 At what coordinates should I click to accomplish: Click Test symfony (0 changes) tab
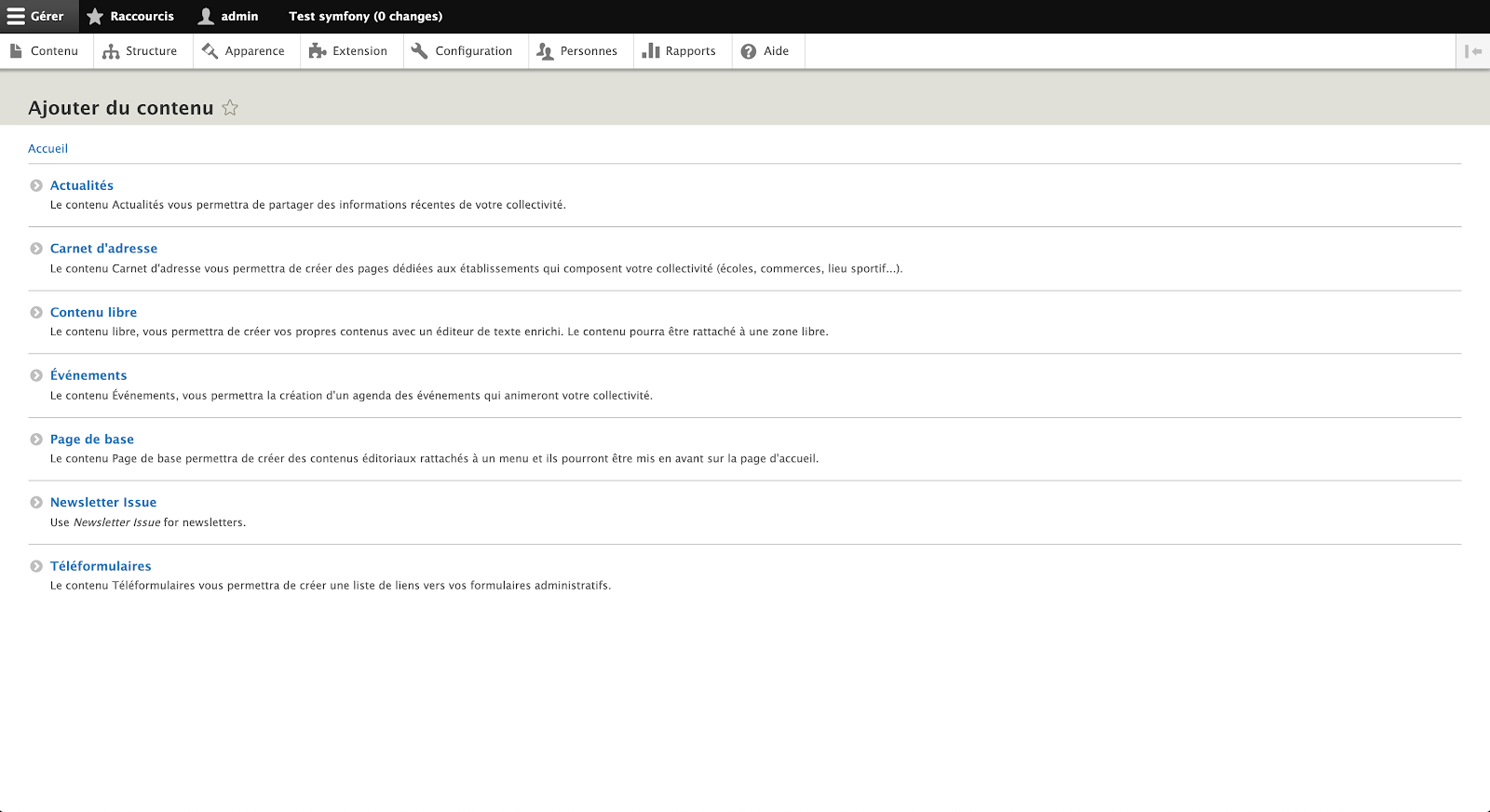point(366,17)
